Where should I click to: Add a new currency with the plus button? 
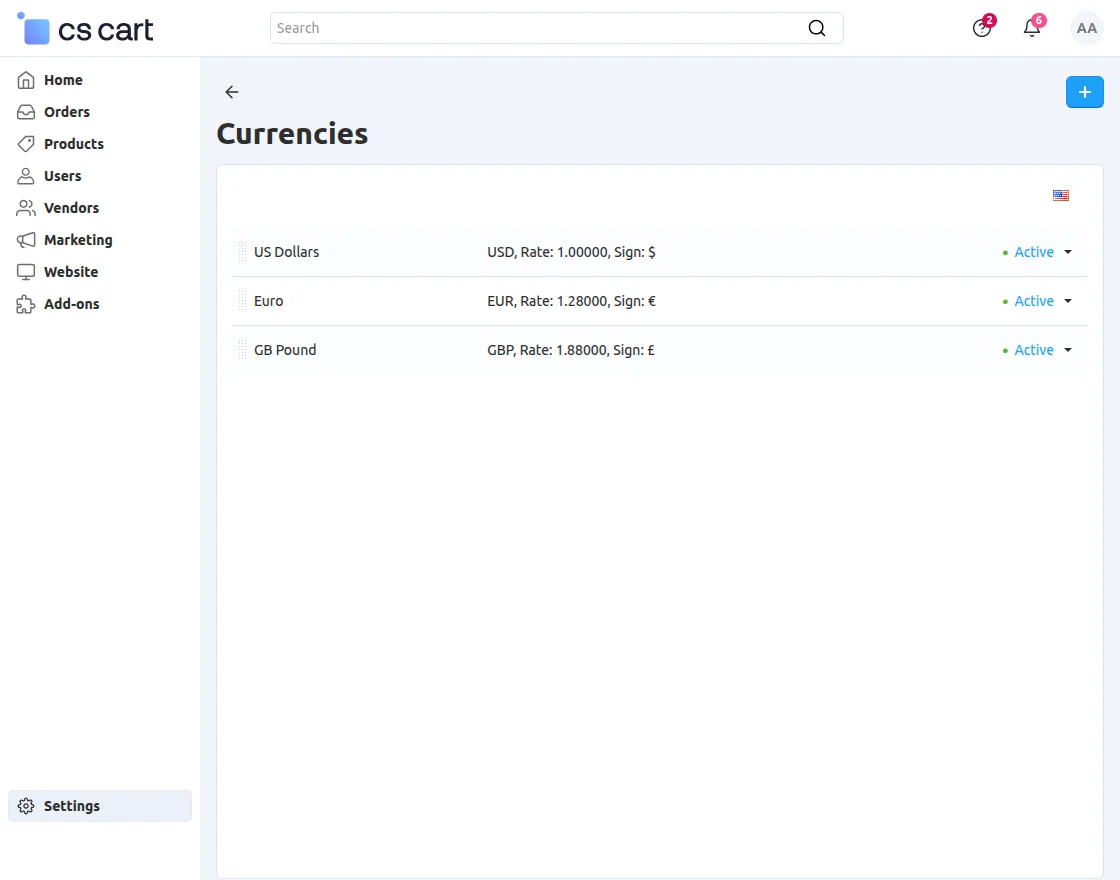point(1084,91)
